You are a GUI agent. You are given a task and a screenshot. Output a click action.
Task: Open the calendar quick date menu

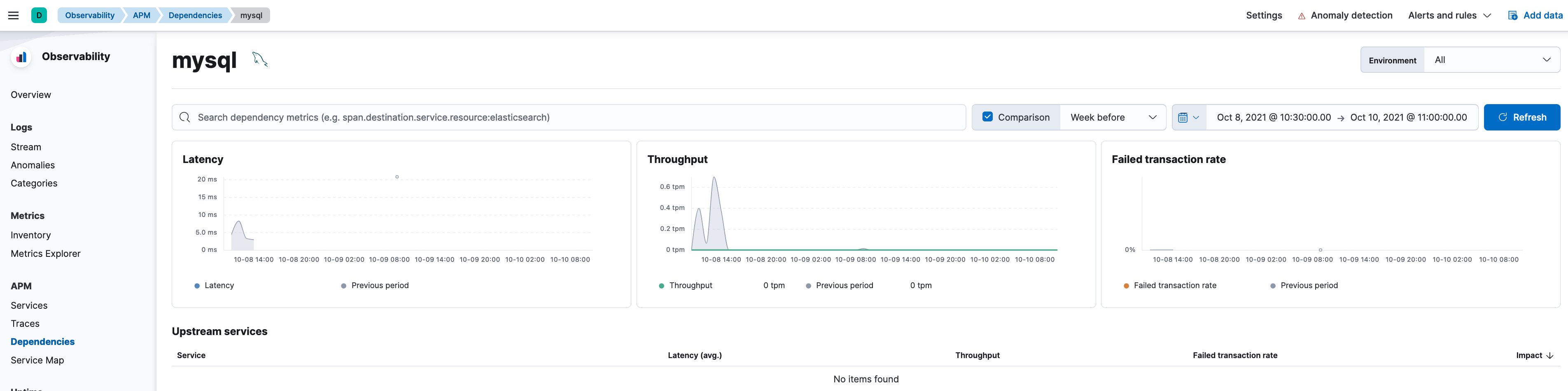point(1189,117)
